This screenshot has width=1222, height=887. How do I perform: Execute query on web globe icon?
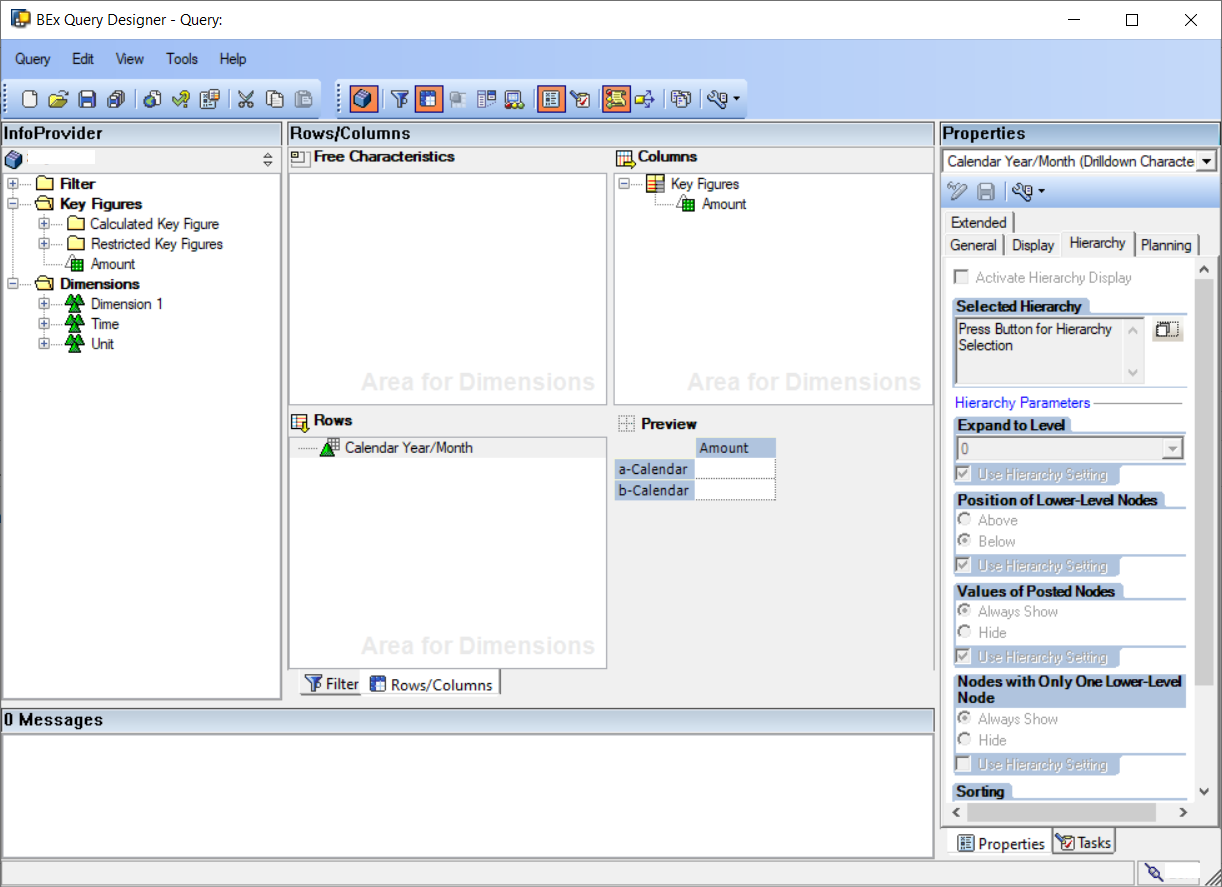click(x=152, y=99)
